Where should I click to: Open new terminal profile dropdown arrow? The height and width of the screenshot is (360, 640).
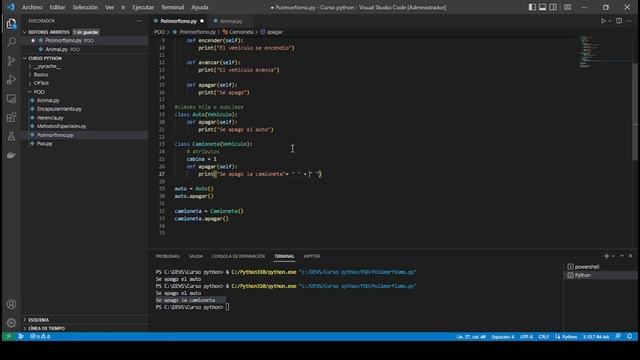coord(613,256)
